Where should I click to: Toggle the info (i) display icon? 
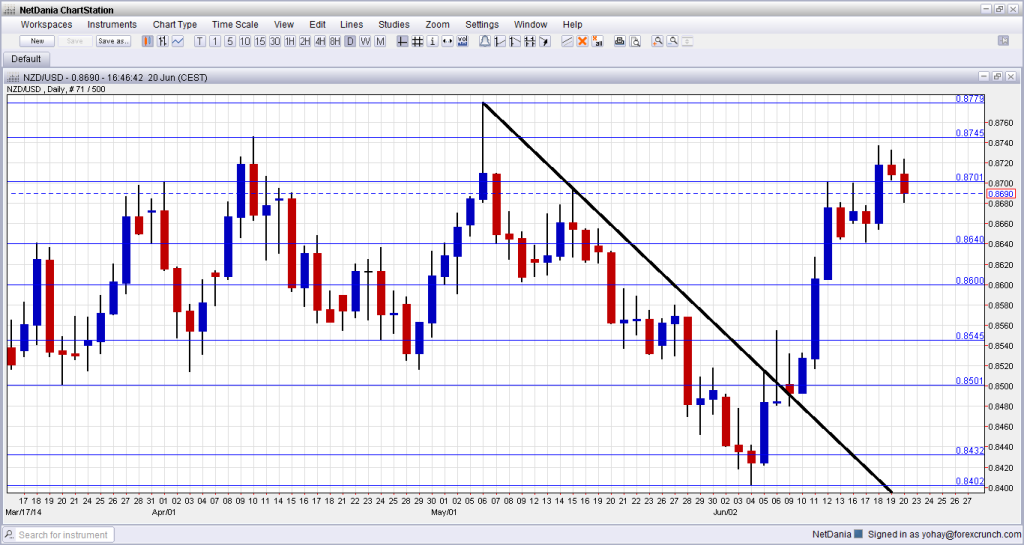point(432,41)
